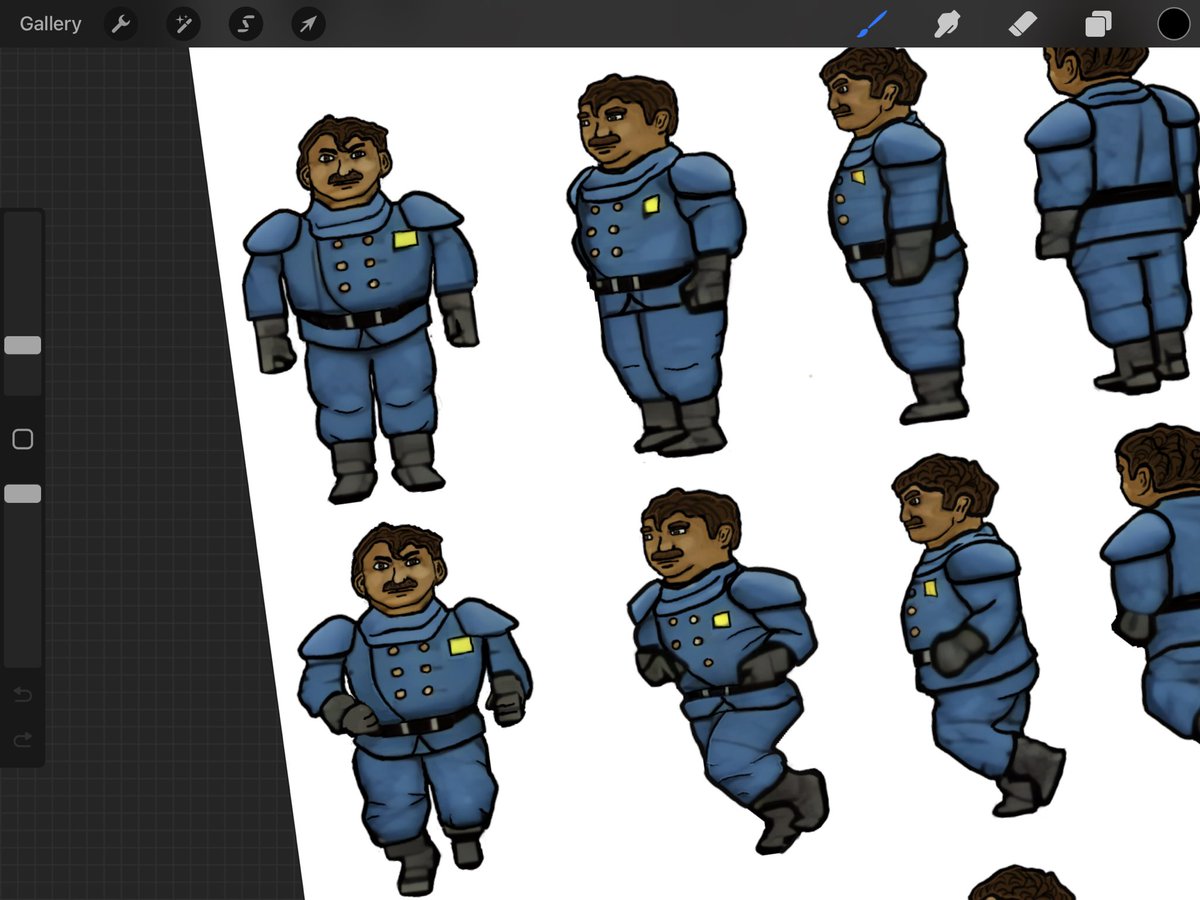The height and width of the screenshot is (900, 1200).
Task: Return to the Gallery
Action: click(x=50, y=23)
